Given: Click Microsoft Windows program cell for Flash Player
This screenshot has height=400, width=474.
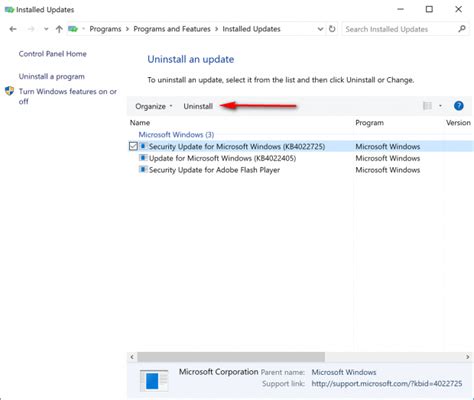Looking at the screenshot, I should click(x=388, y=170).
